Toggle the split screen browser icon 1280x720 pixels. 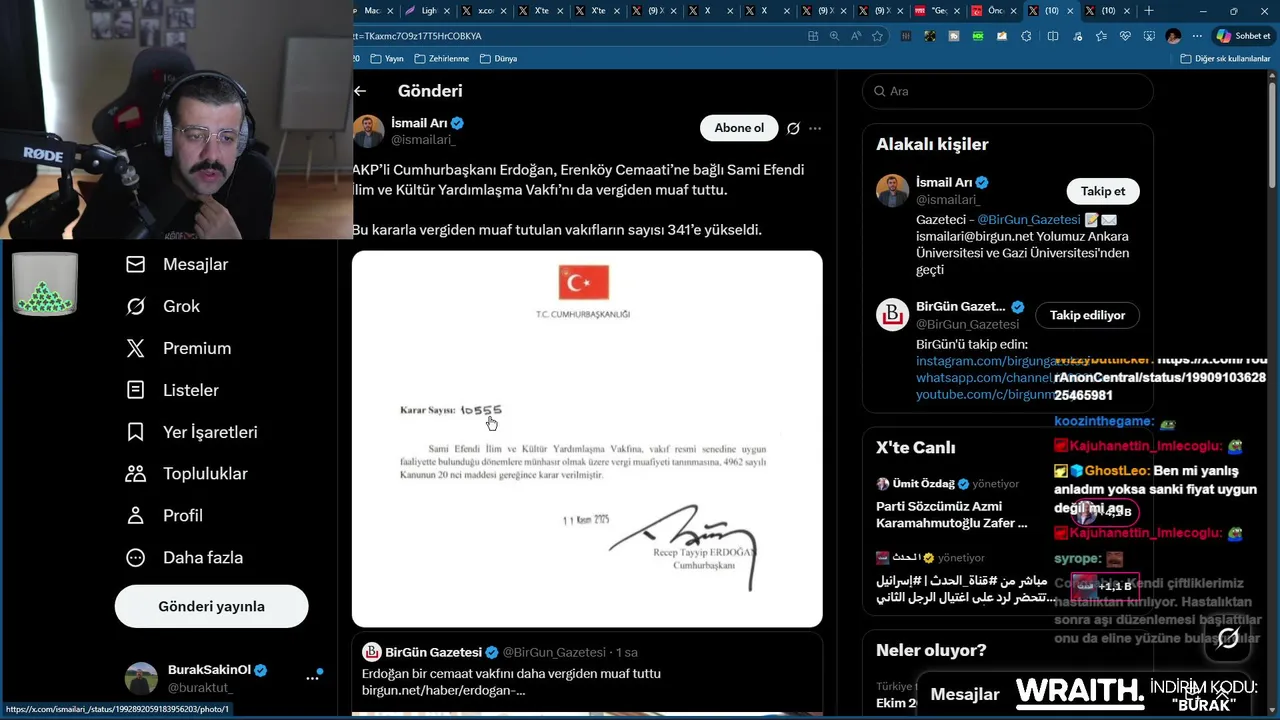coord(1053,36)
